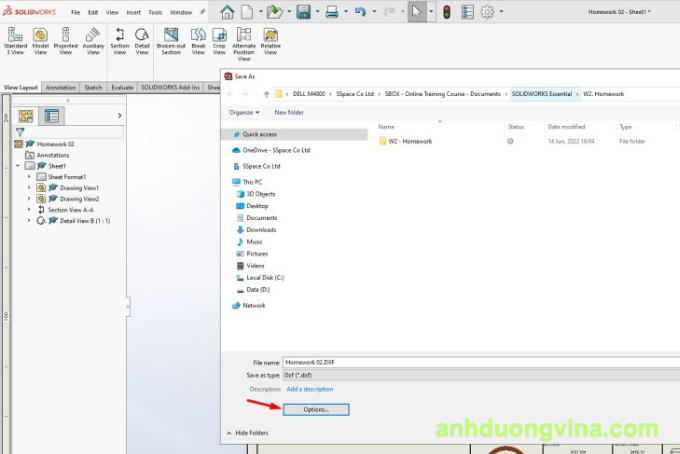Switch to the Annotation tab
680x454 pixels.
[x=61, y=88]
